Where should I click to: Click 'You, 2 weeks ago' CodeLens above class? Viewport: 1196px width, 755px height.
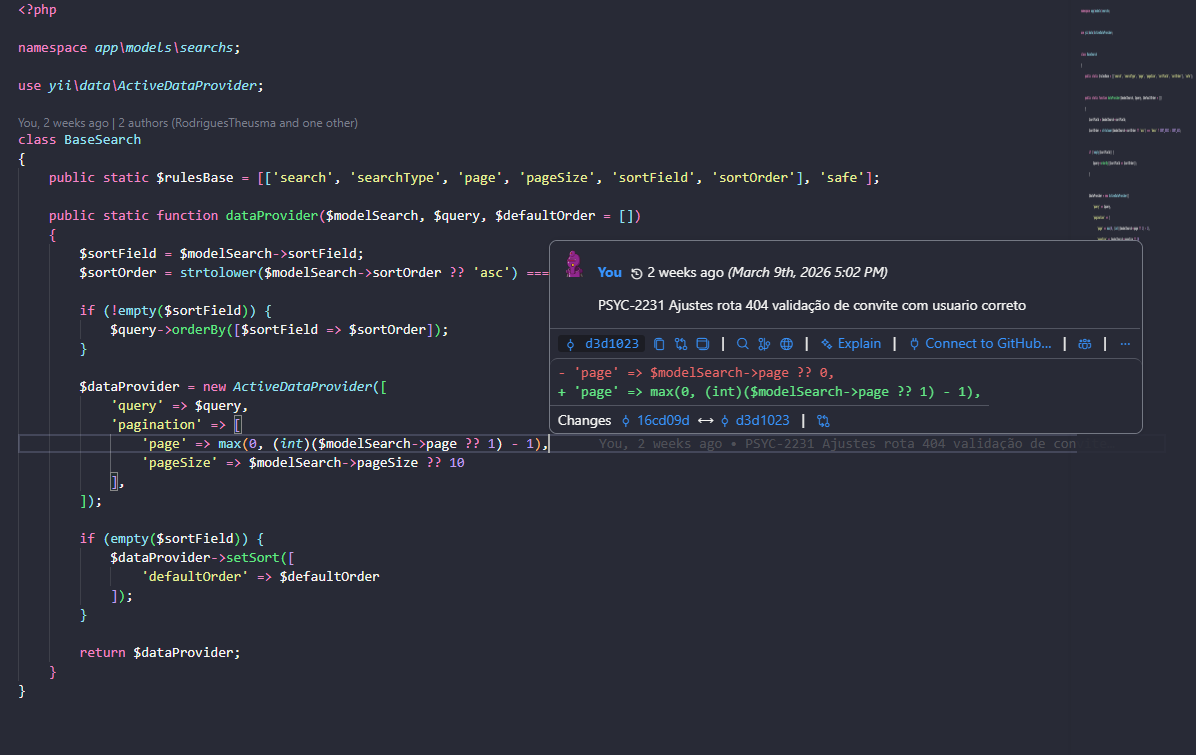(x=64, y=123)
